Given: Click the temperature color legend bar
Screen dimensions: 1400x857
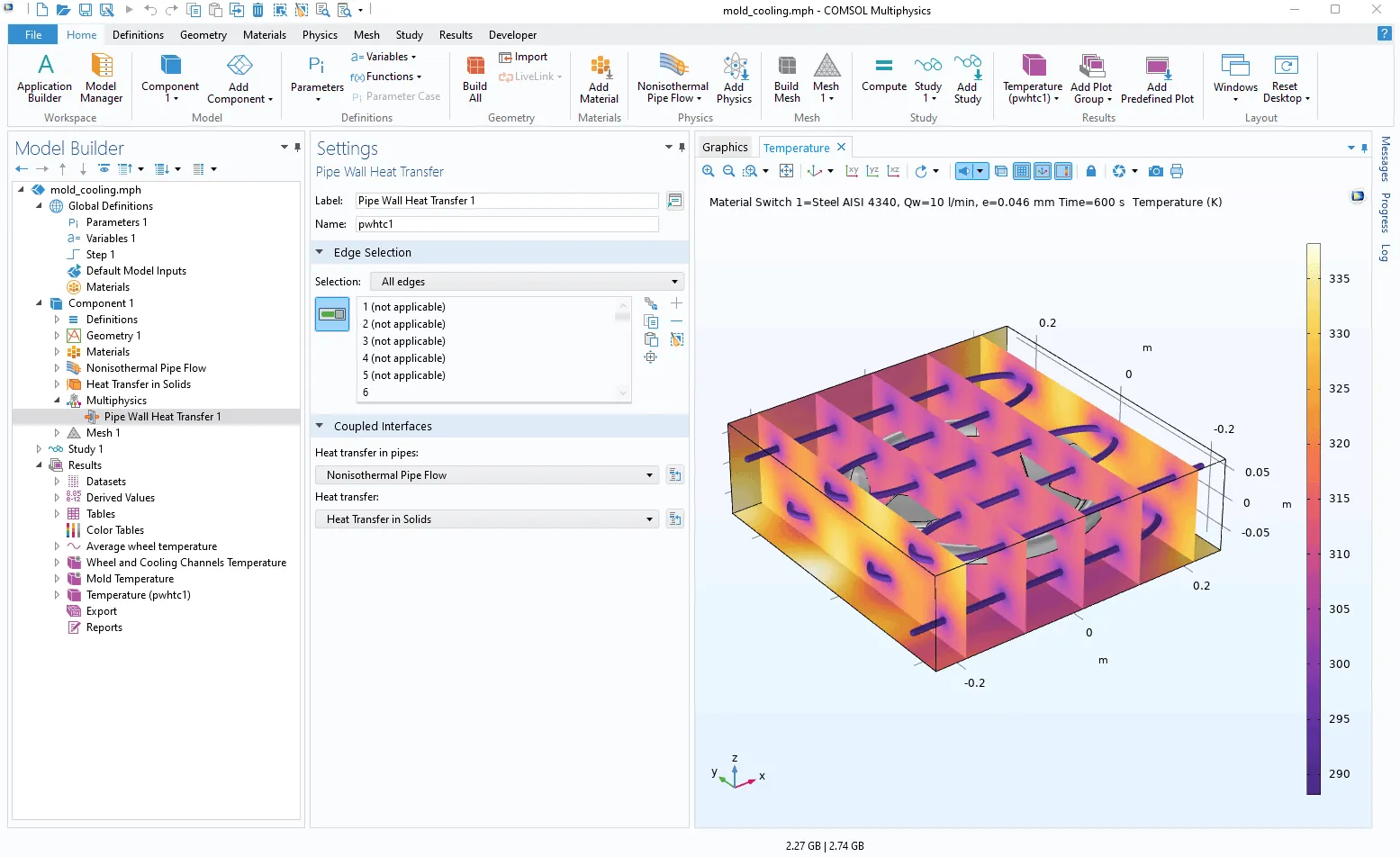Looking at the screenshot, I should click(x=1314, y=519).
